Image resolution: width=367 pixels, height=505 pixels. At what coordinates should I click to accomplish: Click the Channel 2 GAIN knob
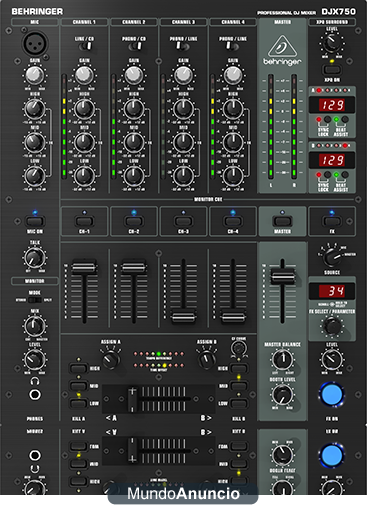pyautogui.click(x=134, y=76)
